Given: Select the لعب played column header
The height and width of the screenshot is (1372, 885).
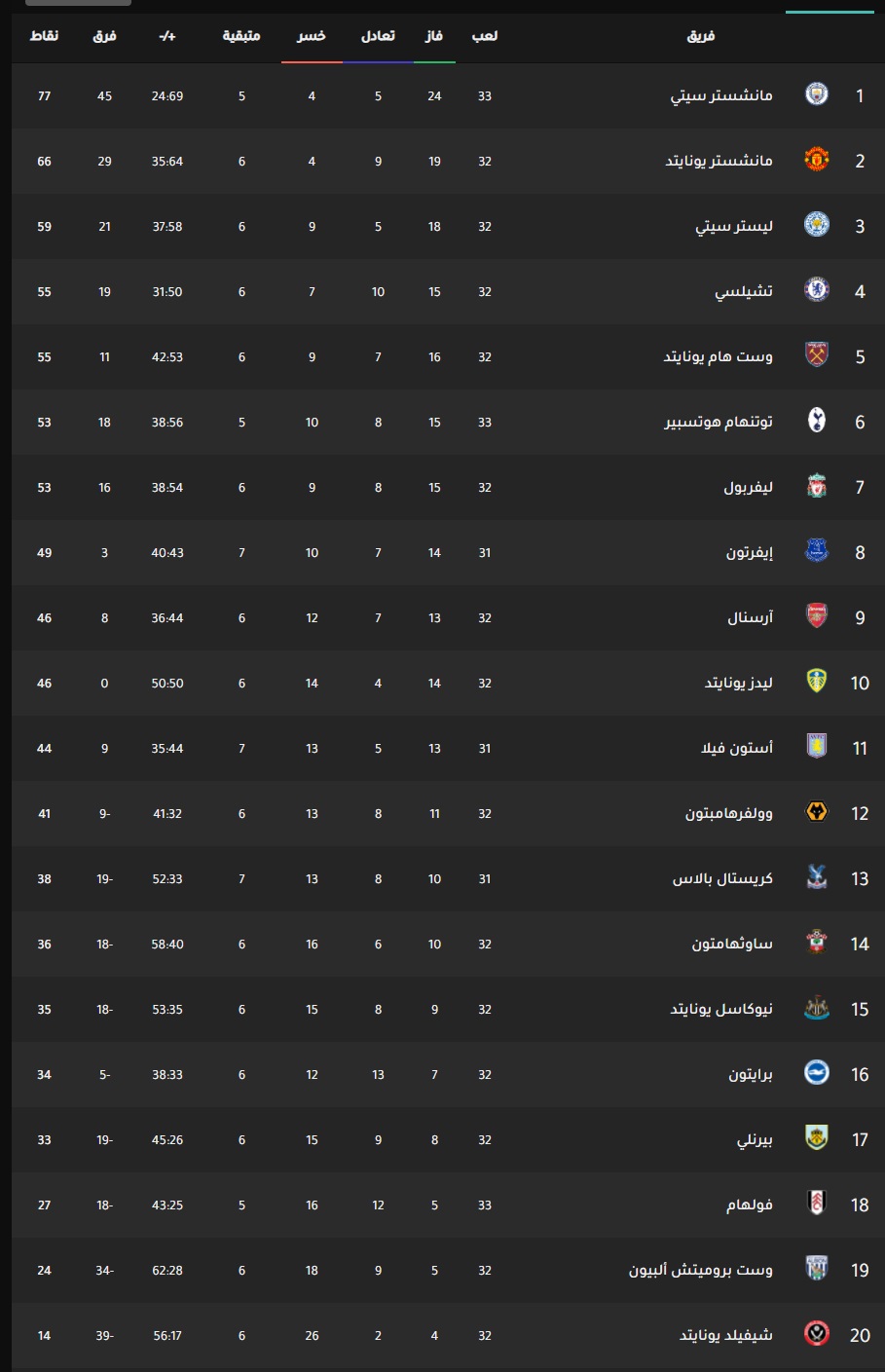Looking at the screenshot, I should point(485,36).
